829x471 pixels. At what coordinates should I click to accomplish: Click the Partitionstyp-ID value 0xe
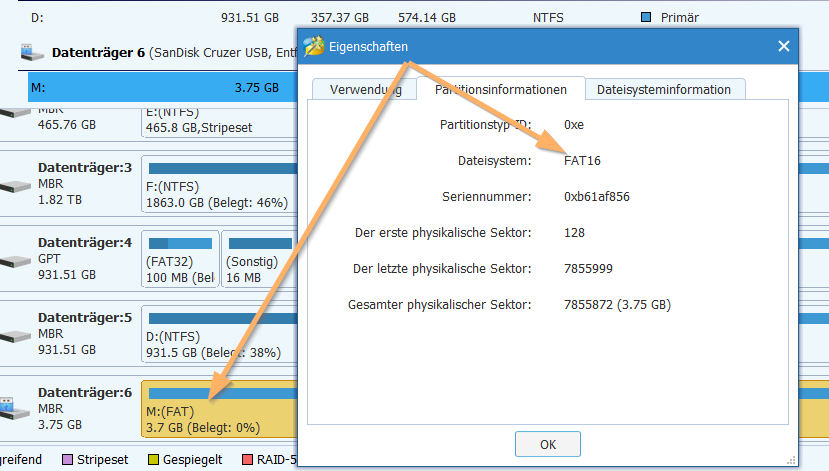tap(574, 125)
